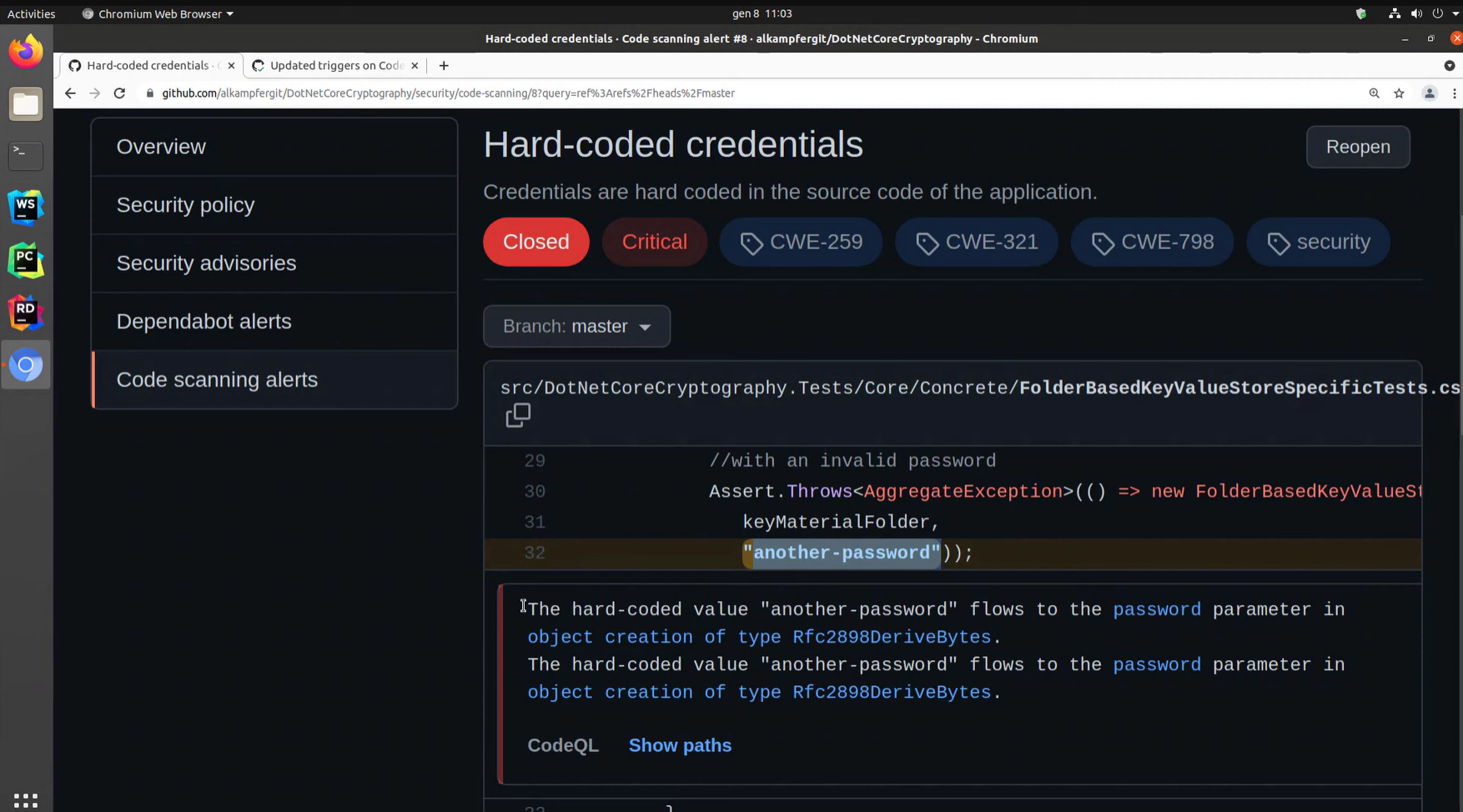Copy the file path with the copy icon
1463x812 pixels.
[x=518, y=415]
